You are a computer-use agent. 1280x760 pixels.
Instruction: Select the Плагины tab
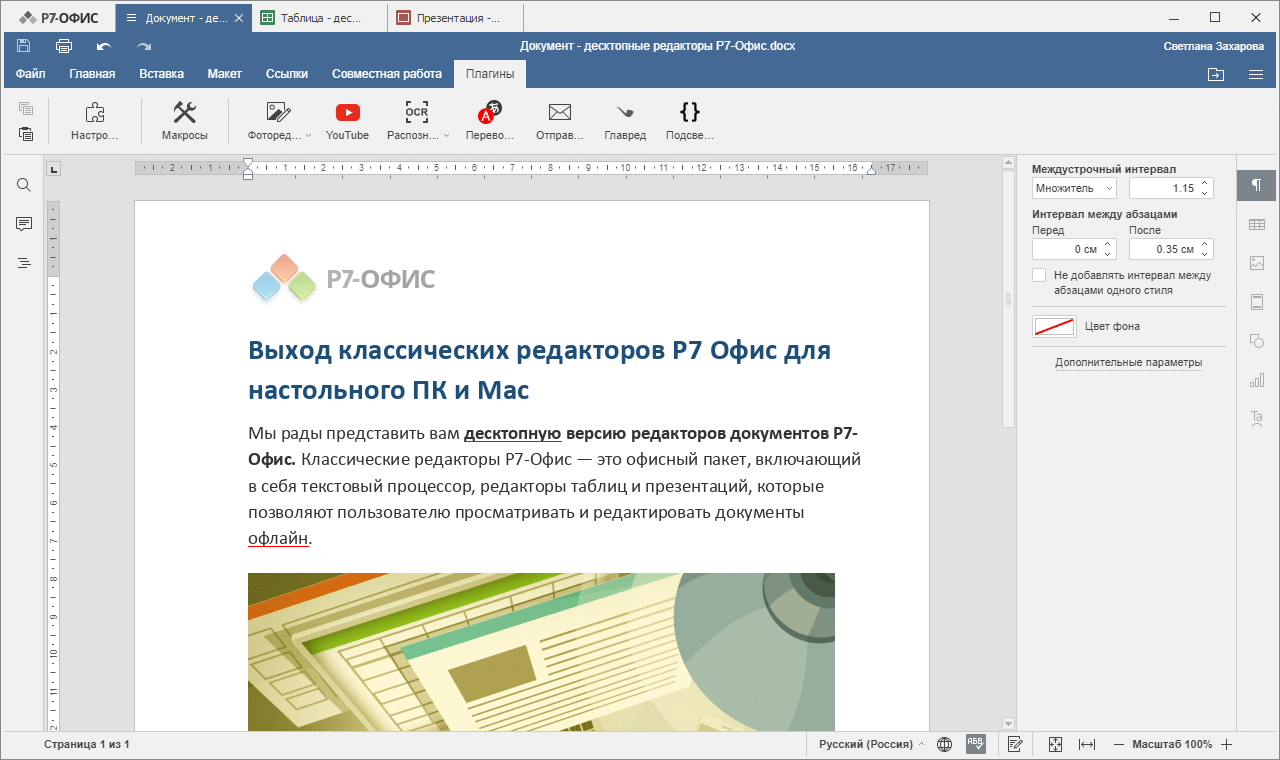pyautogui.click(x=490, y=74)
